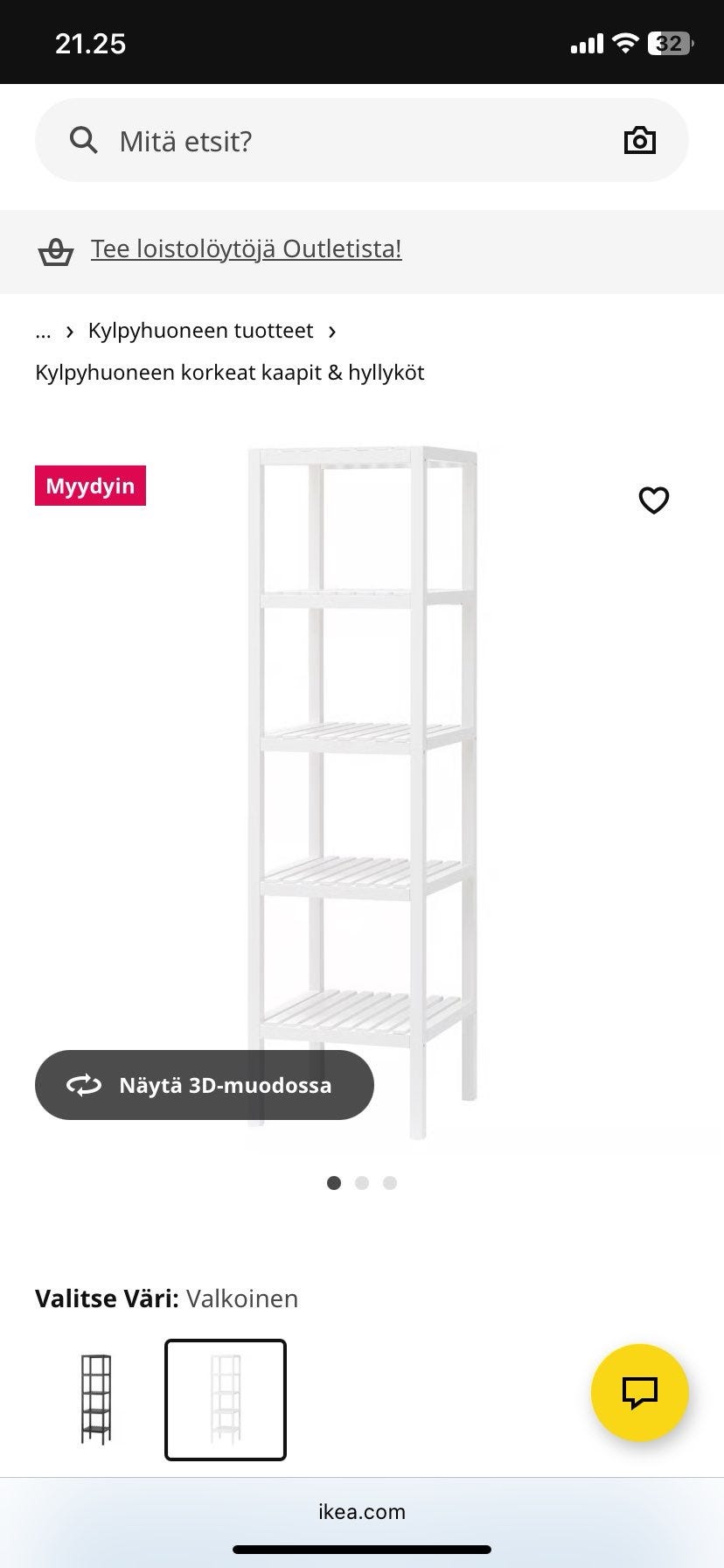Tap the 3D rotate arrows icon

click(84, 1085)
